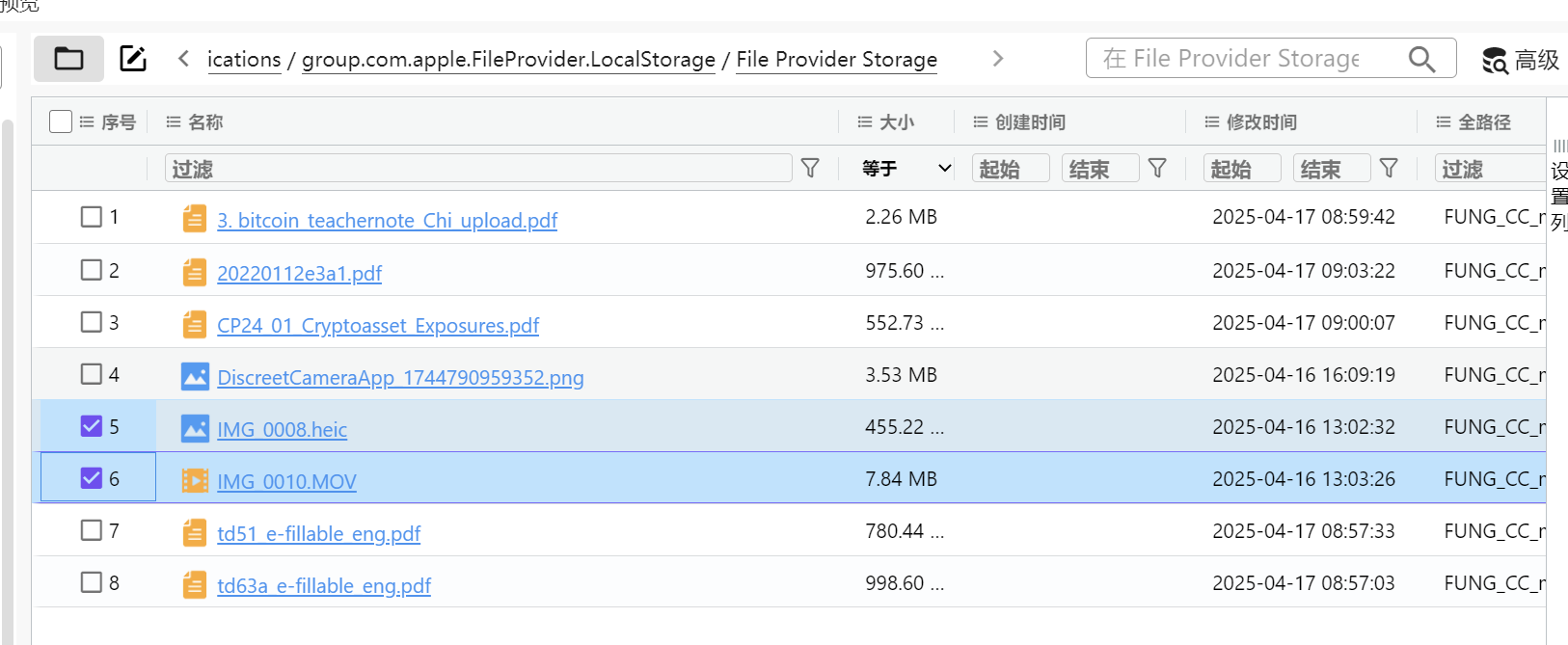Click the search magnifier icon
1568x645 pixels.
click(1421, 59)
